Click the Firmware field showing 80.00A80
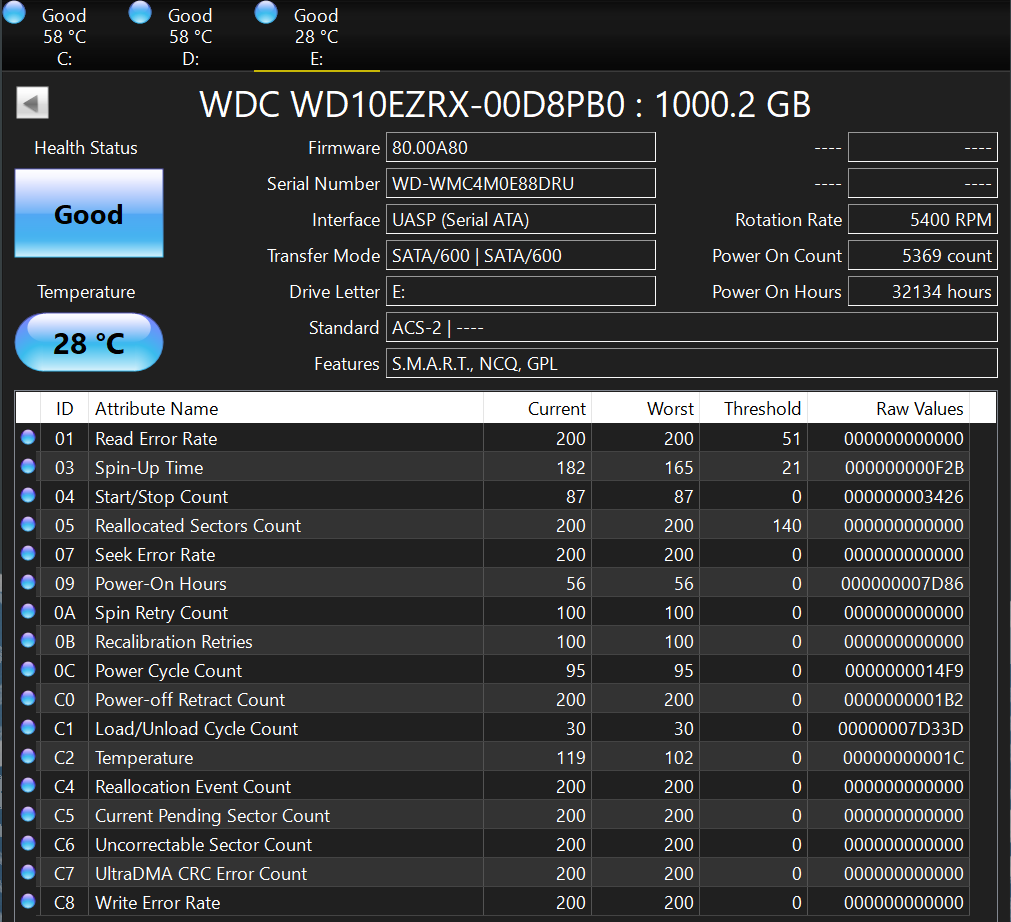 tap(520, 148)
